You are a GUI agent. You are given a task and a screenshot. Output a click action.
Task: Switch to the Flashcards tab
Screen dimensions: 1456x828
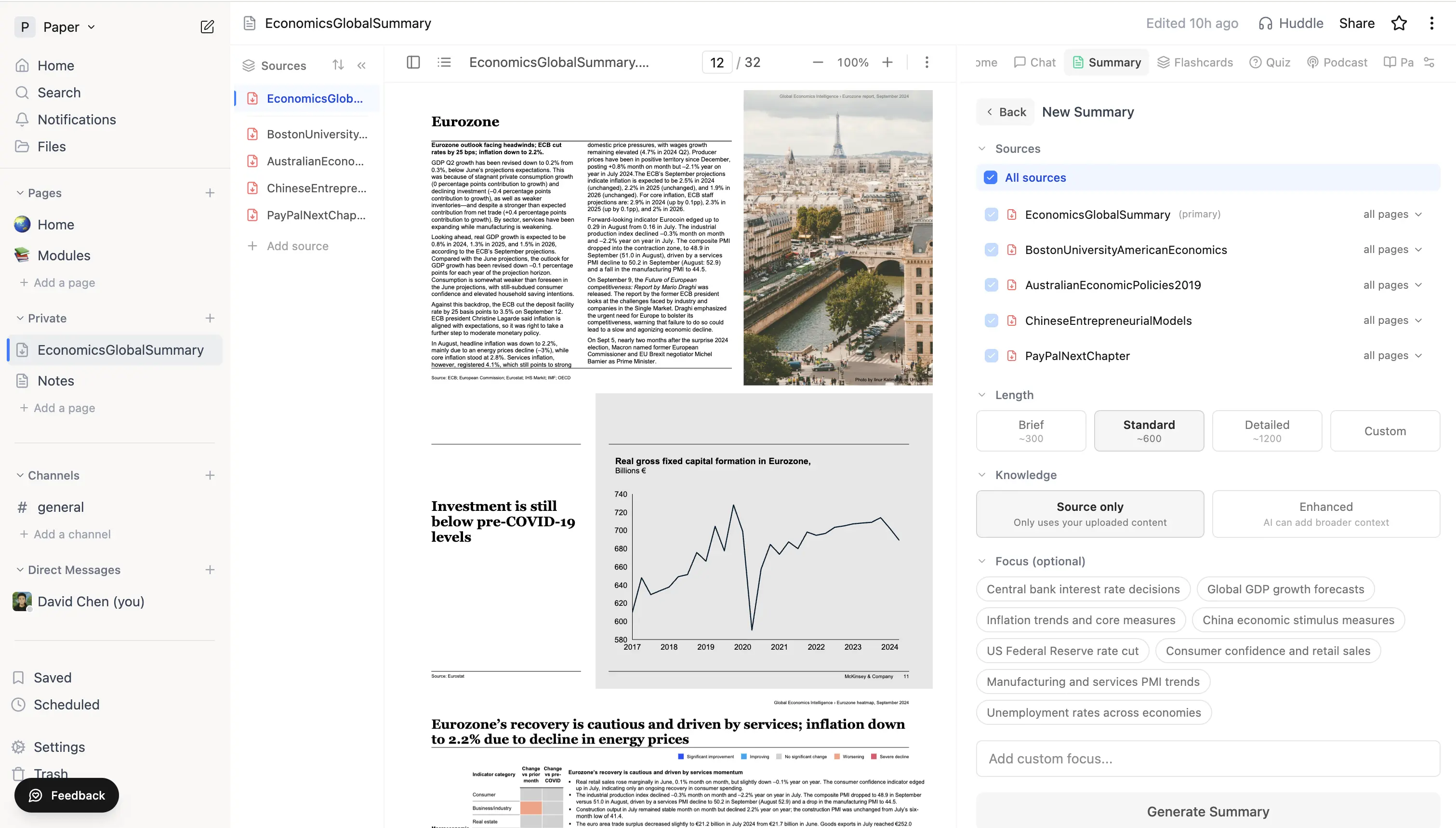1195,62
